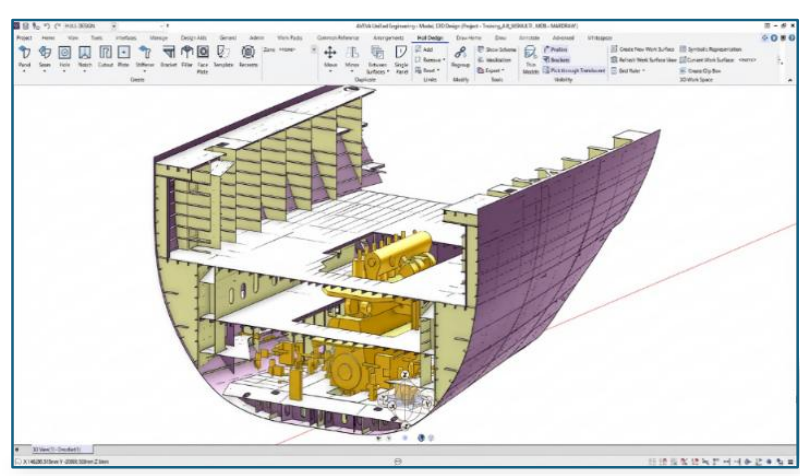Open the True Models visibility tool
Screen dimensions: 800x476
(x=531, y=53)
